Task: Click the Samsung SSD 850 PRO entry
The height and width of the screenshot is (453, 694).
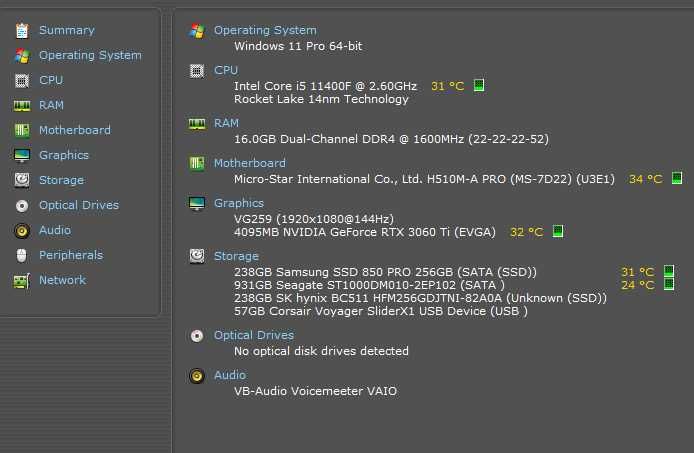Action: 385,272
